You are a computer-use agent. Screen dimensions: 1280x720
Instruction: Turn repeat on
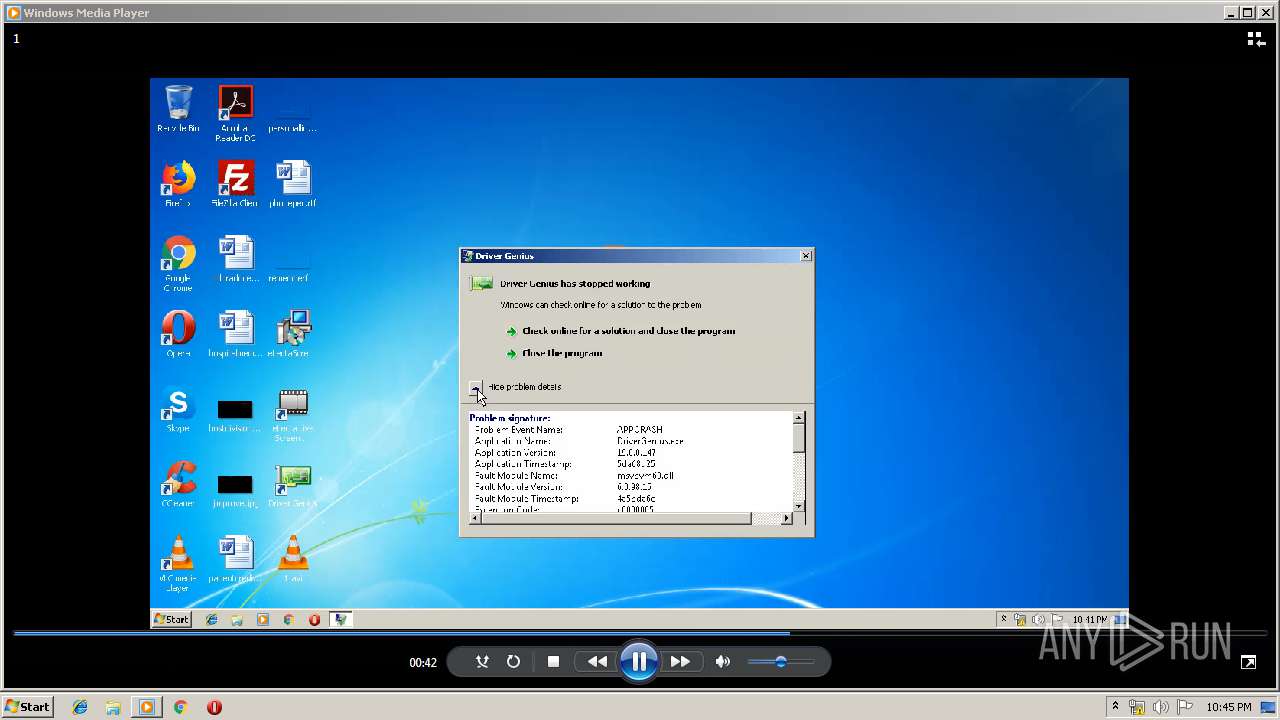point(513,662)
